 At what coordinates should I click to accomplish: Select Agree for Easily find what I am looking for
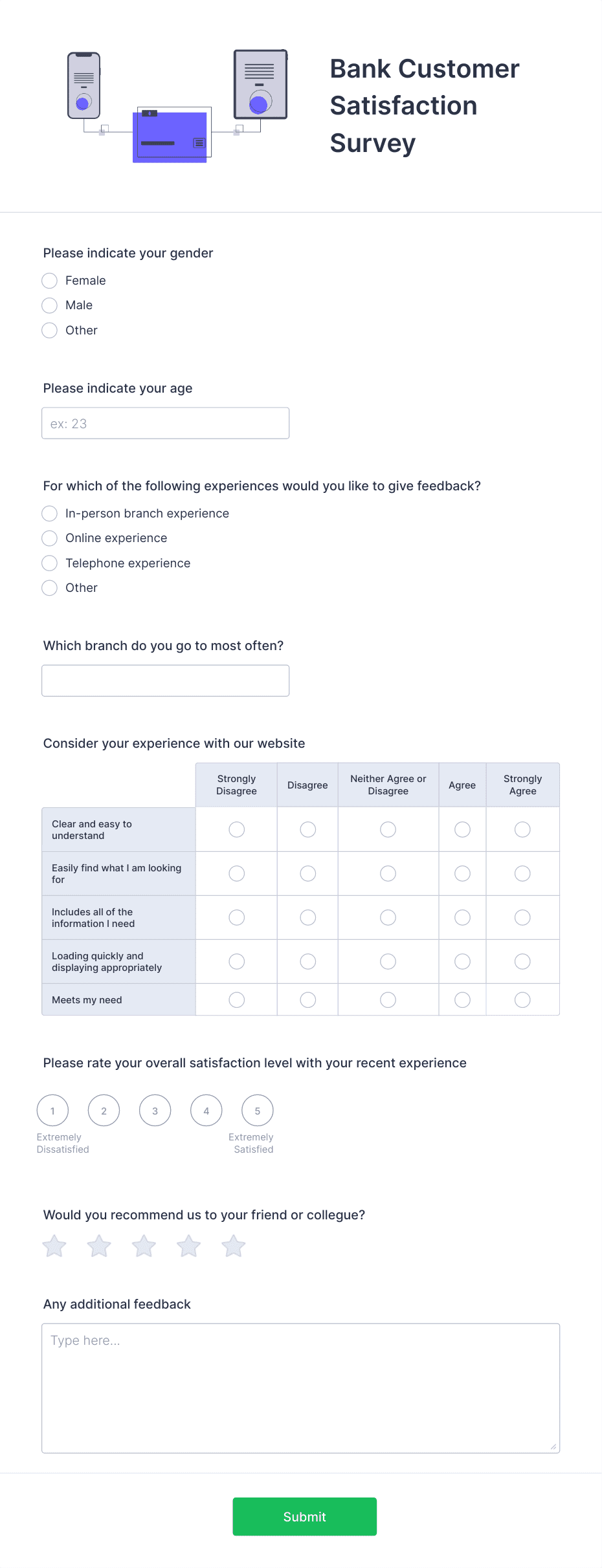pyautogui.click(x=462, y=873)
